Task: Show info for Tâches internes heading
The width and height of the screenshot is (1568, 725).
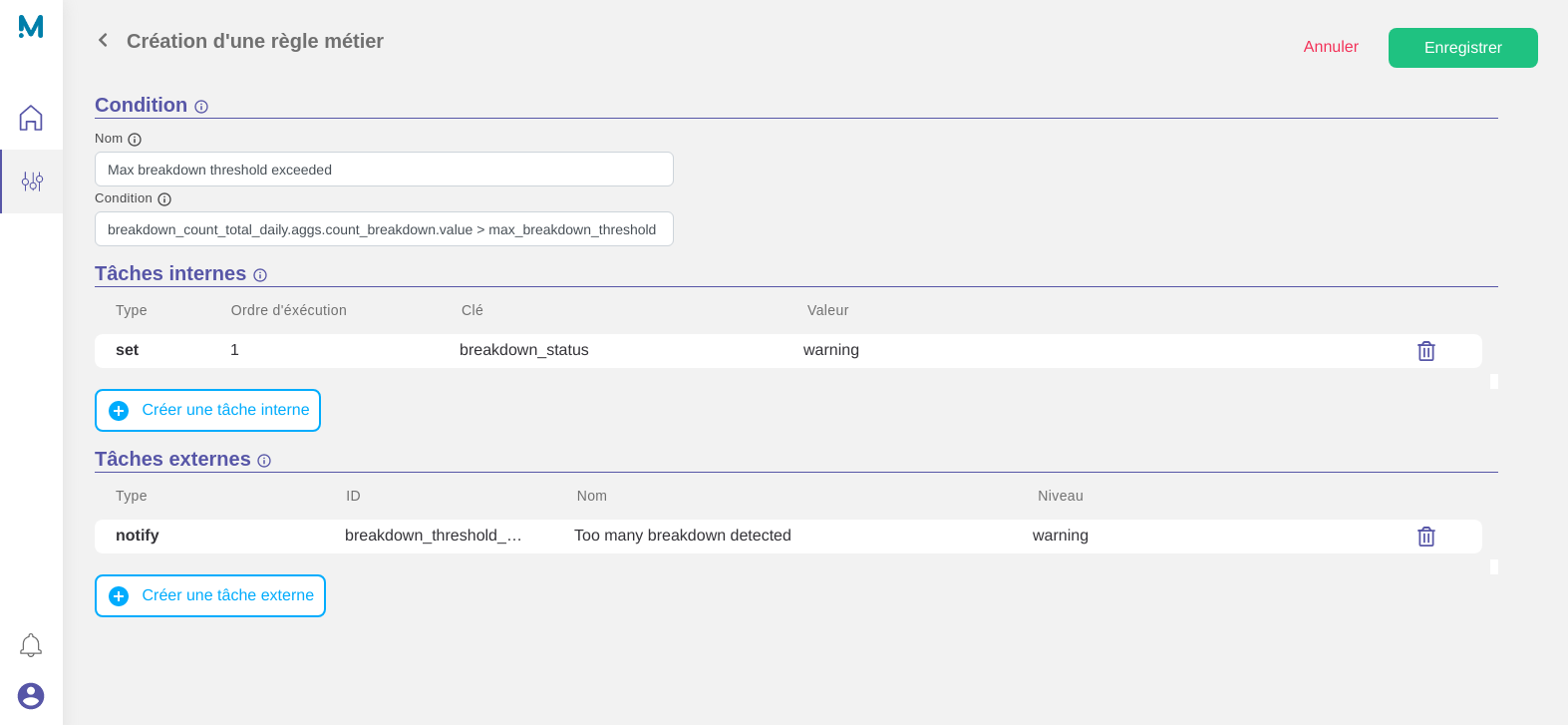Action: coord(260,275)
